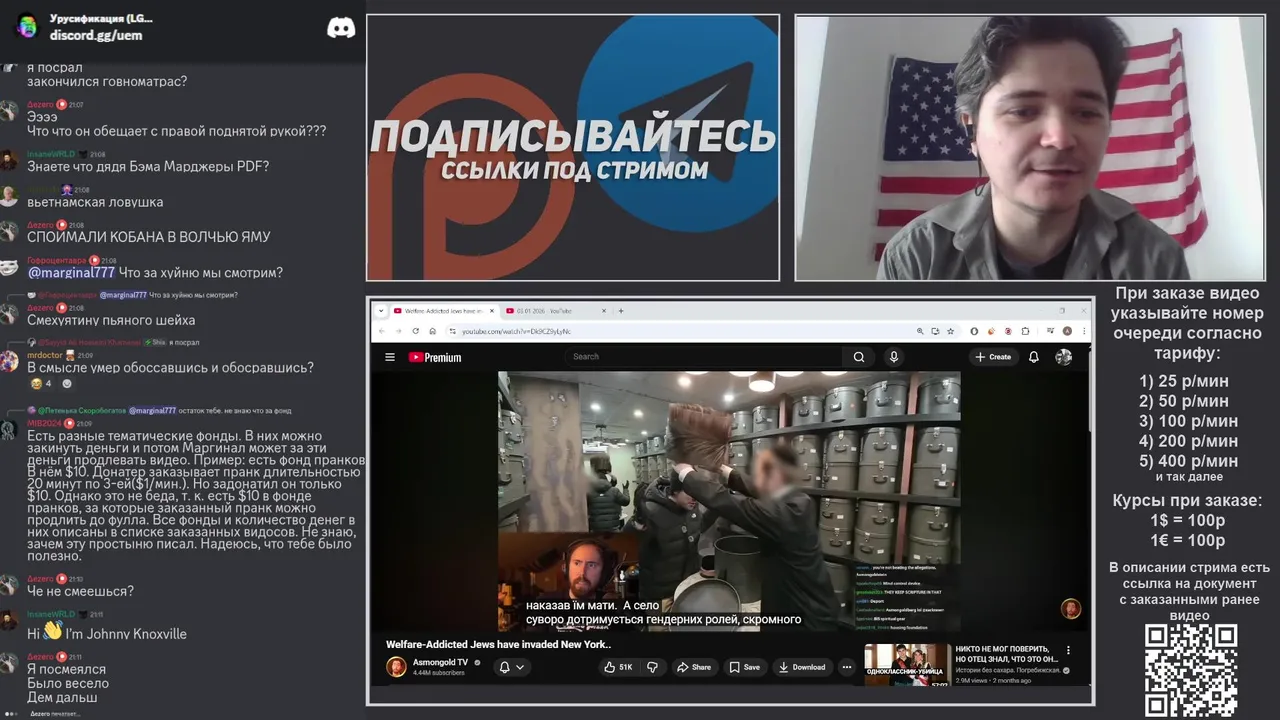Close the 01.01.2026 YouTube tab
The height and width of the screenshot is (720, 1280).
tap(604, 311)
